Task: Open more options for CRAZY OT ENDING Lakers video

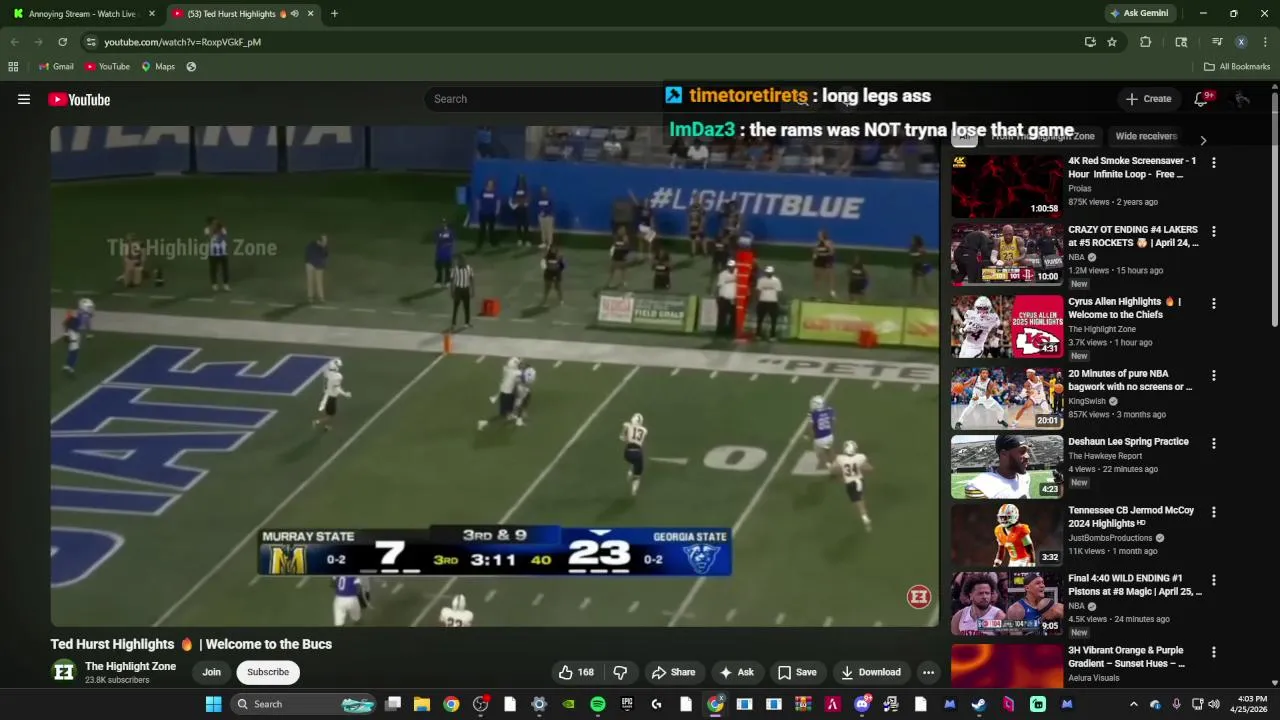Action: point(1214,231)
